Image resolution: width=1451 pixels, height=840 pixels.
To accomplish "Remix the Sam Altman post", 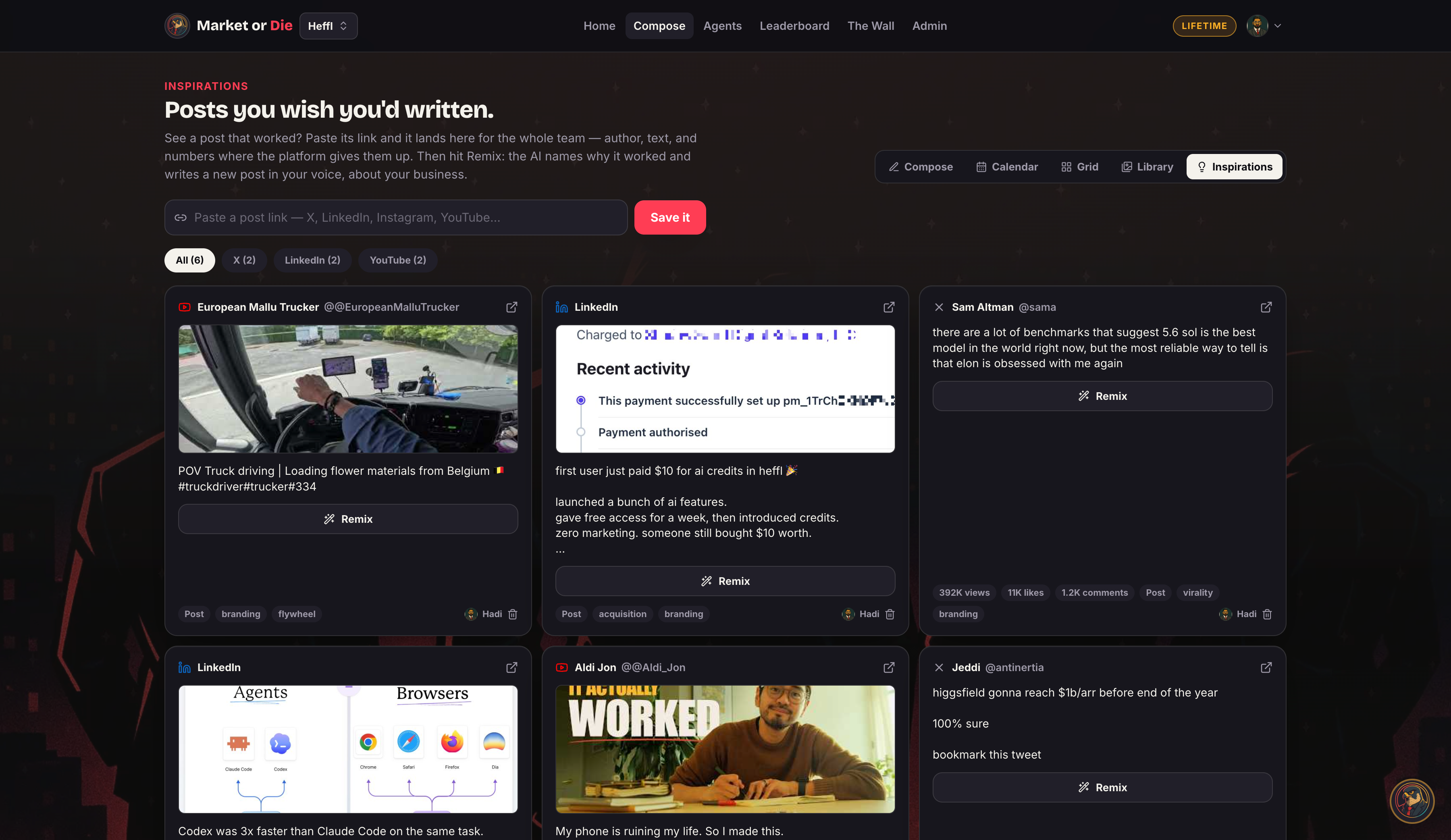I will 1102,396.
